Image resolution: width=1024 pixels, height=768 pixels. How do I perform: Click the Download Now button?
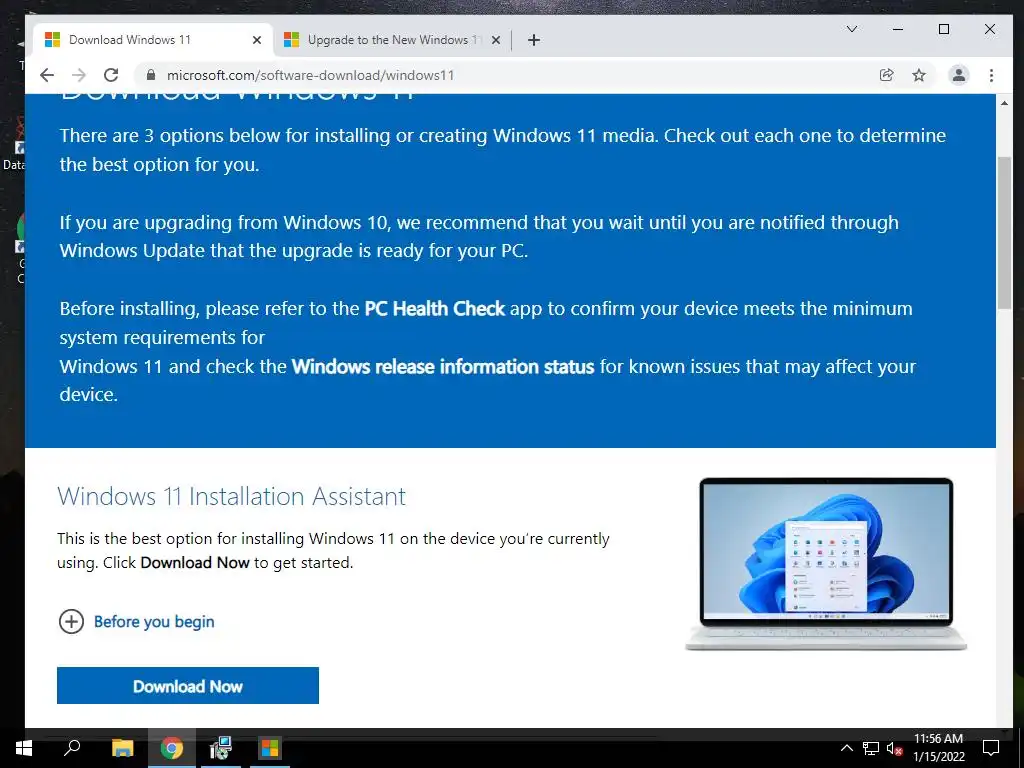pyautogui.click(x=187, y=686)
